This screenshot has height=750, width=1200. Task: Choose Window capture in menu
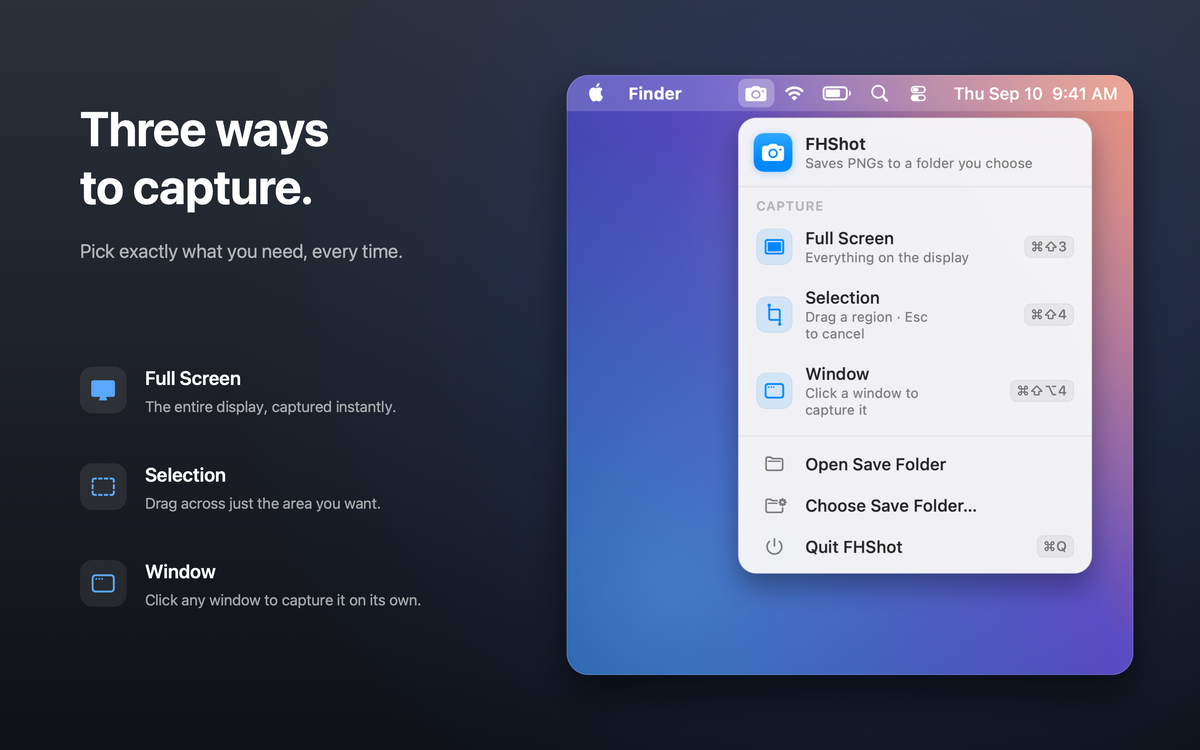[x=915, y=391]
